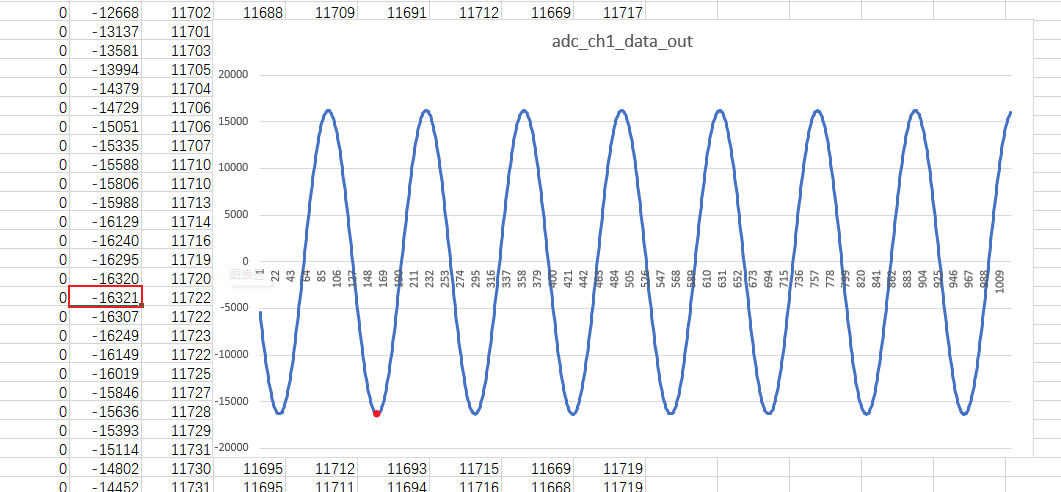The height and width of the screenshot is (492, 1061).
Task: Click the 20000 label on the vertical axis
Action: 232,74
